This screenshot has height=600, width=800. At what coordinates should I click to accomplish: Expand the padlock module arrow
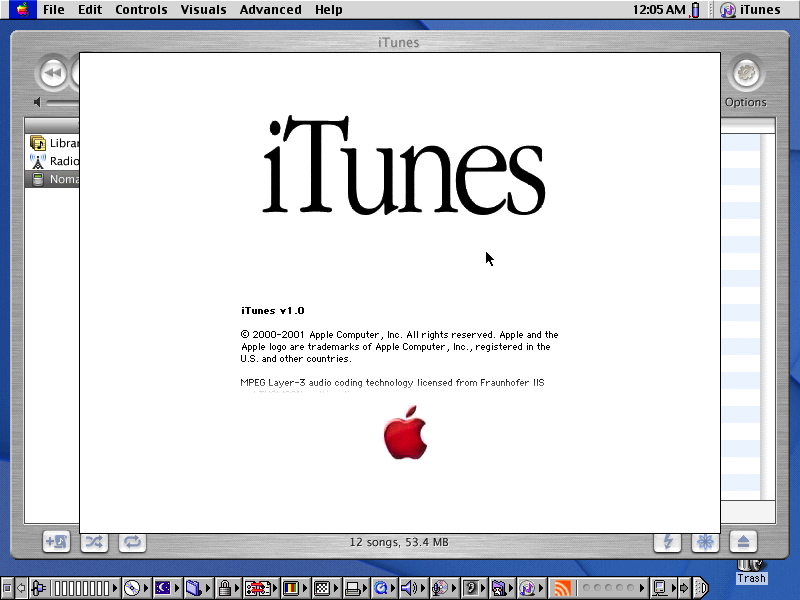point(237,588)
